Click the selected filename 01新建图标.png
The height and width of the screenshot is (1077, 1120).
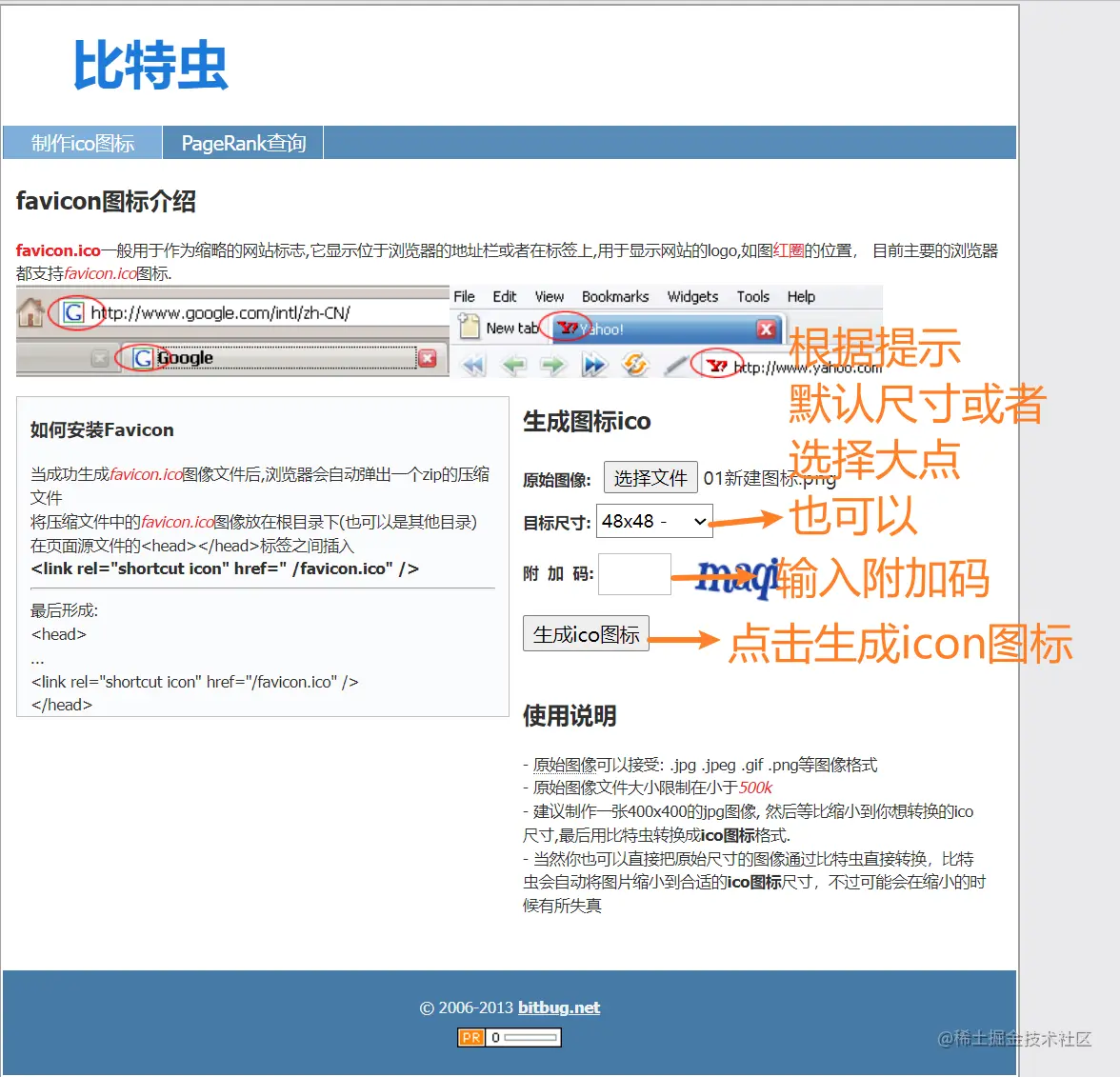pos(770,478)
